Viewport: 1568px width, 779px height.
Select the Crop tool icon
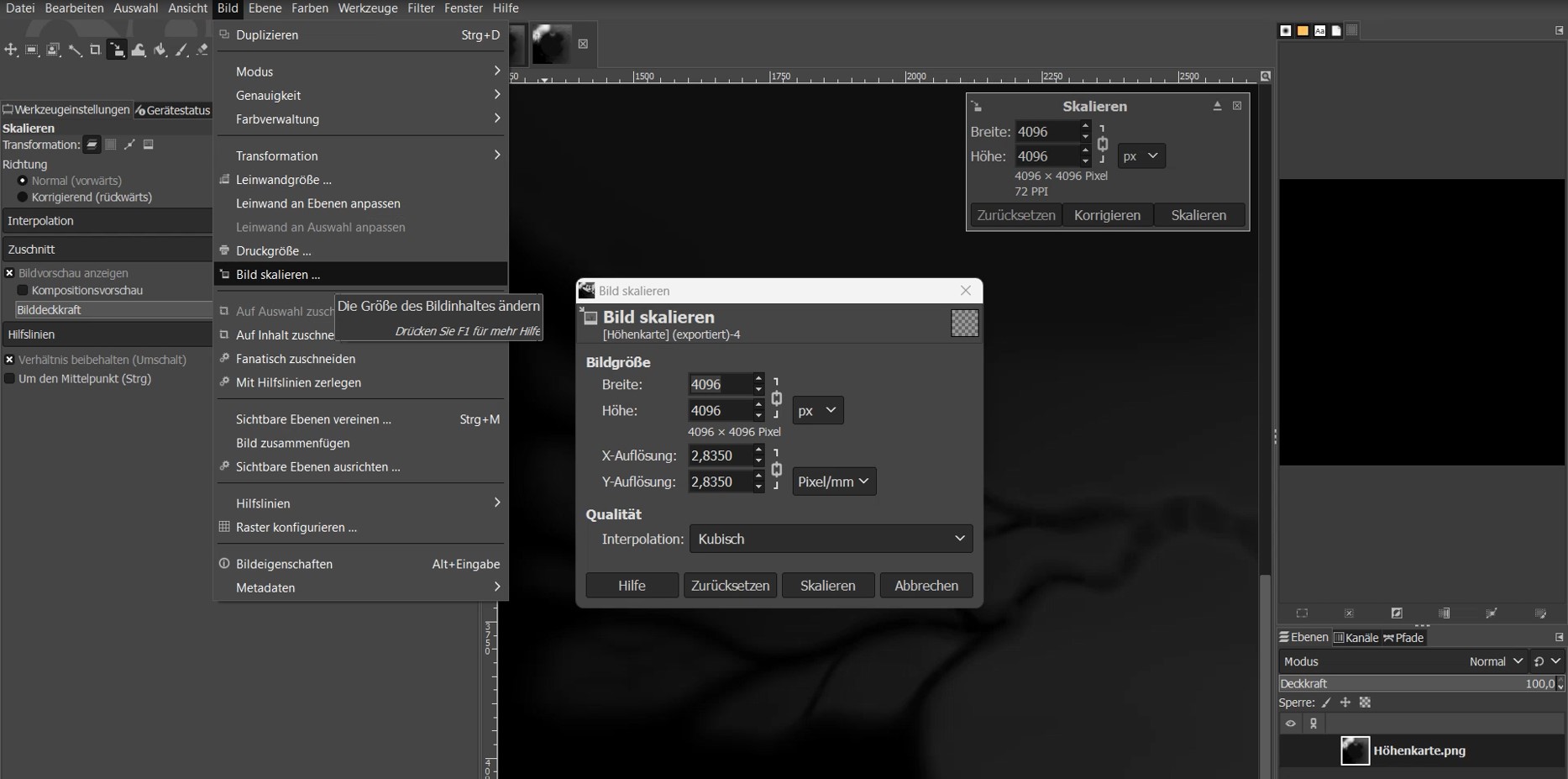click(x=96, y=50)
